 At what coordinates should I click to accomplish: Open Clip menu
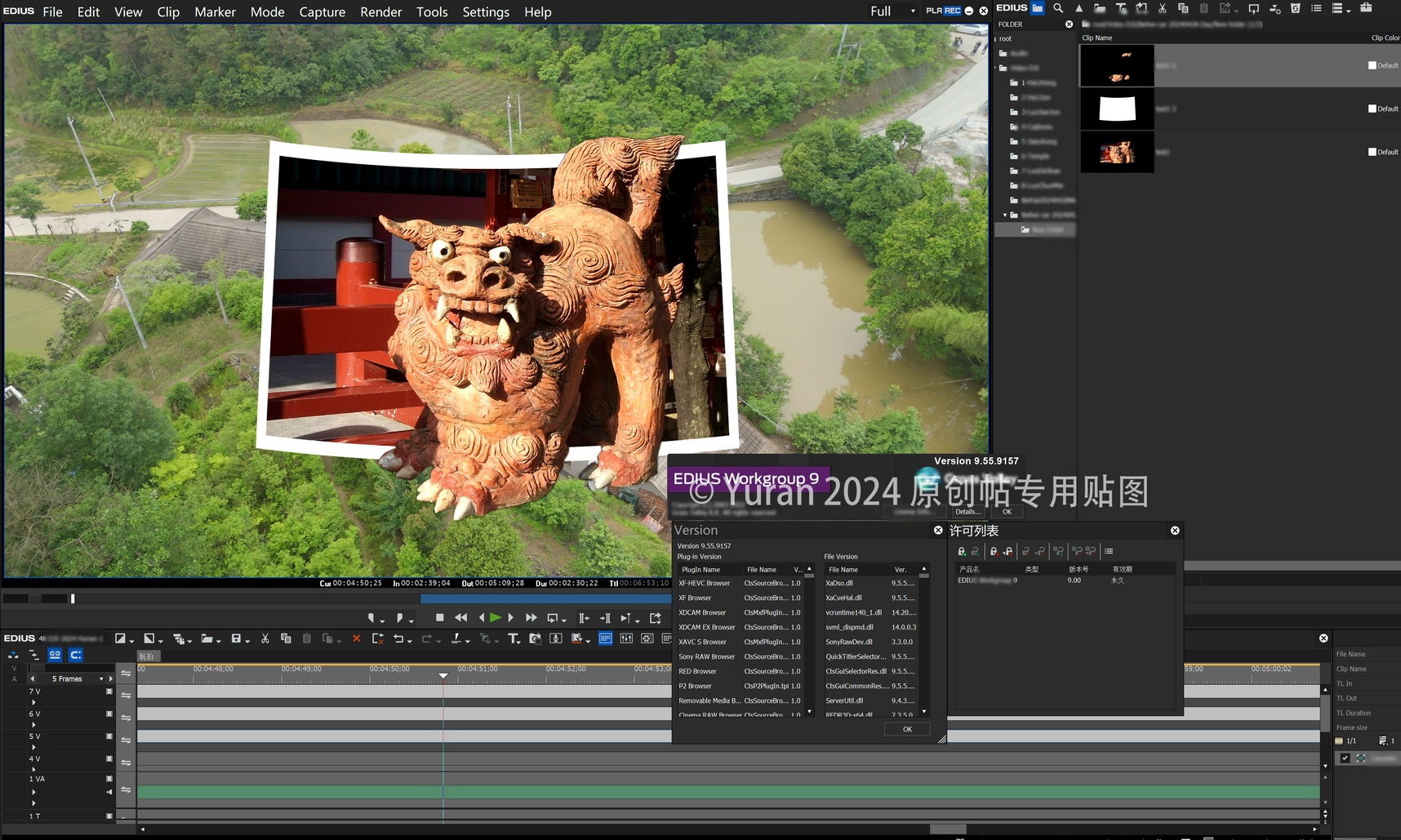168,11
